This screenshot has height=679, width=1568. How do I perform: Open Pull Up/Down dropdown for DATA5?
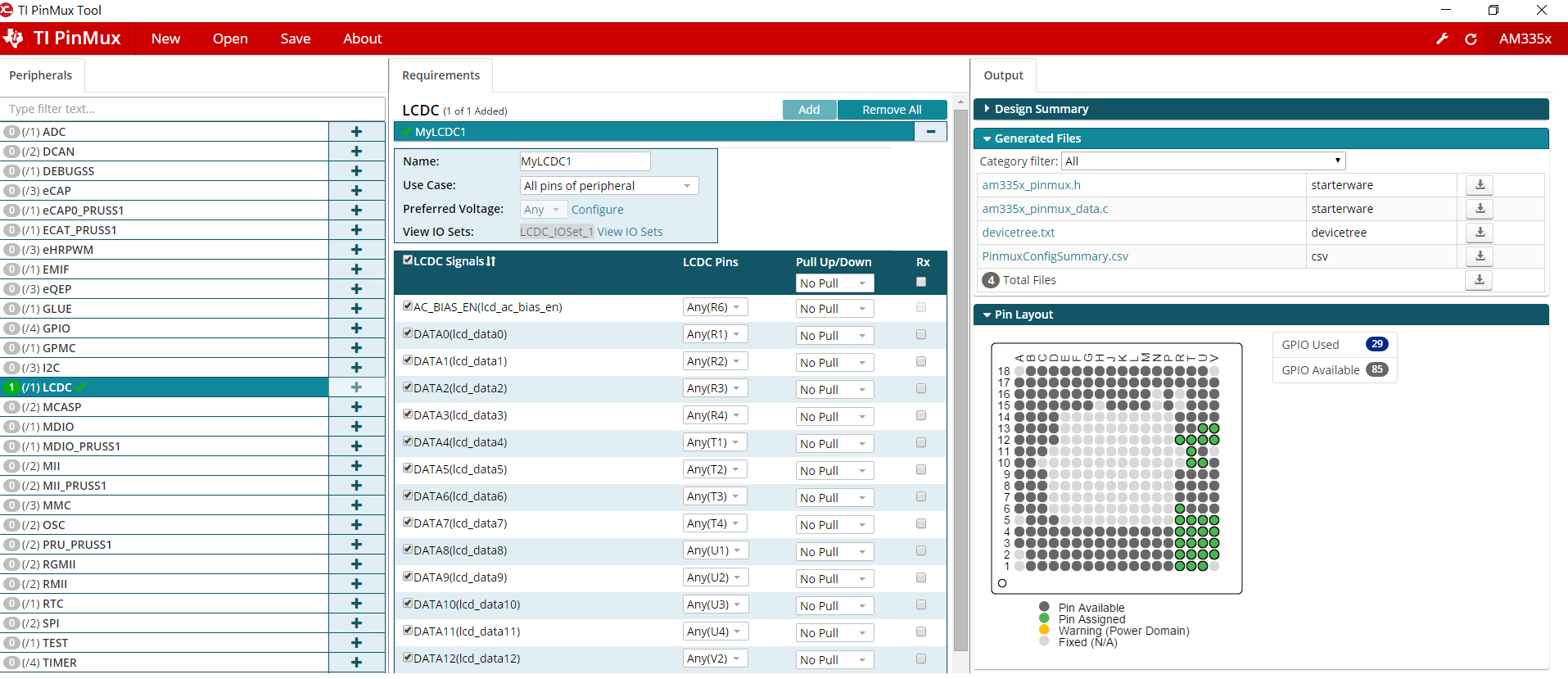(834, 471)
